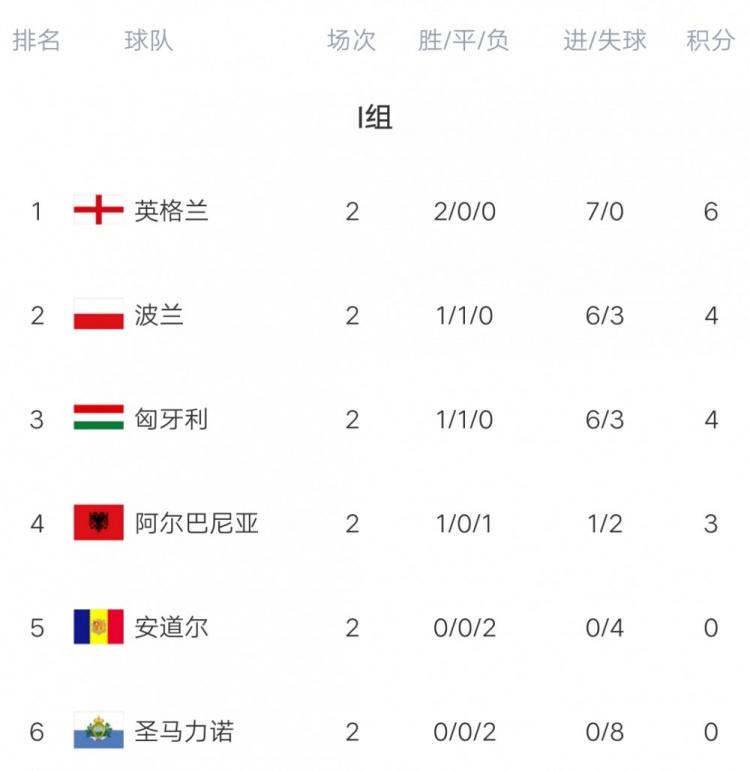Viewport: 750px width, 771px height.
Task: Select team name 阿尔巴尼亚
Action: [x=196, y=523]
